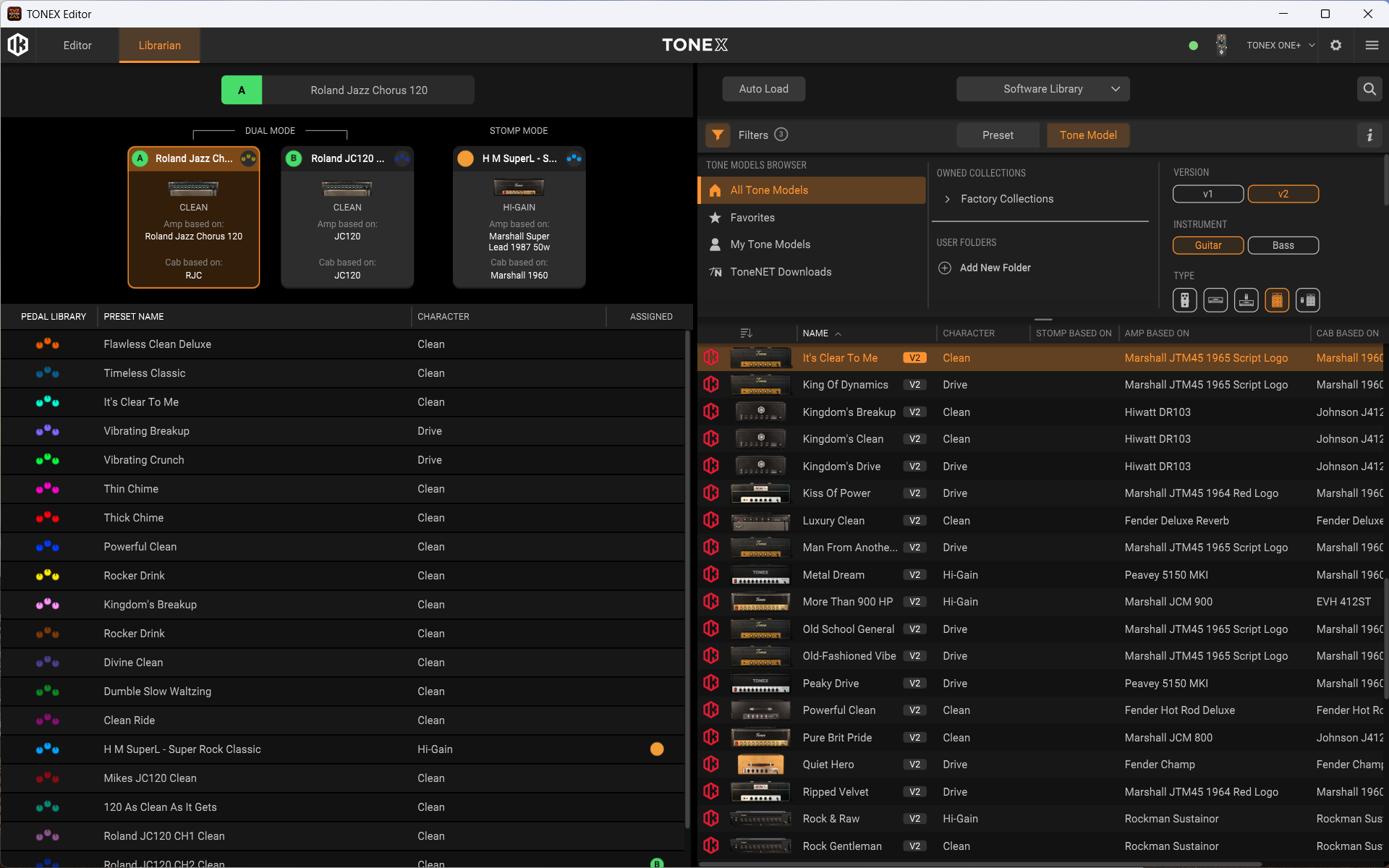Open the hamburger main menu
This screenshot has width=1389, height=868.
1372,45
